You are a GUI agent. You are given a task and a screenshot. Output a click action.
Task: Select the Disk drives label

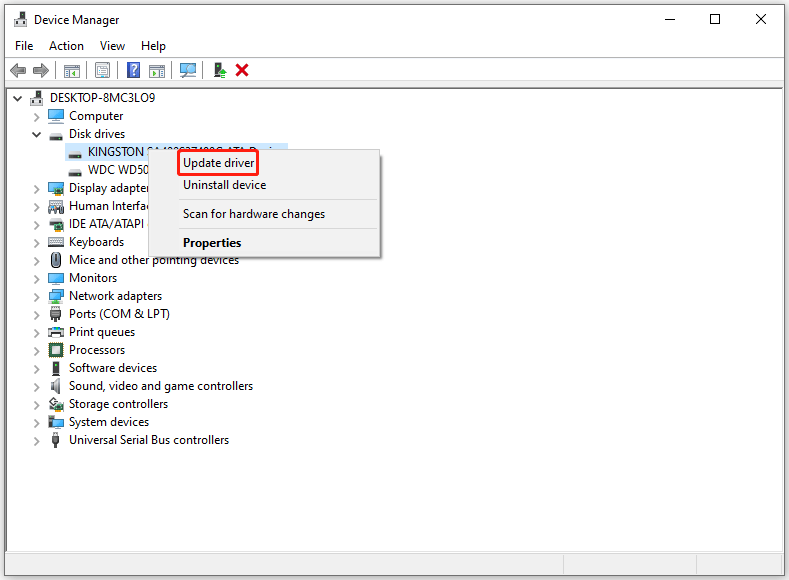pyautogui.click(x=97, y=134)
